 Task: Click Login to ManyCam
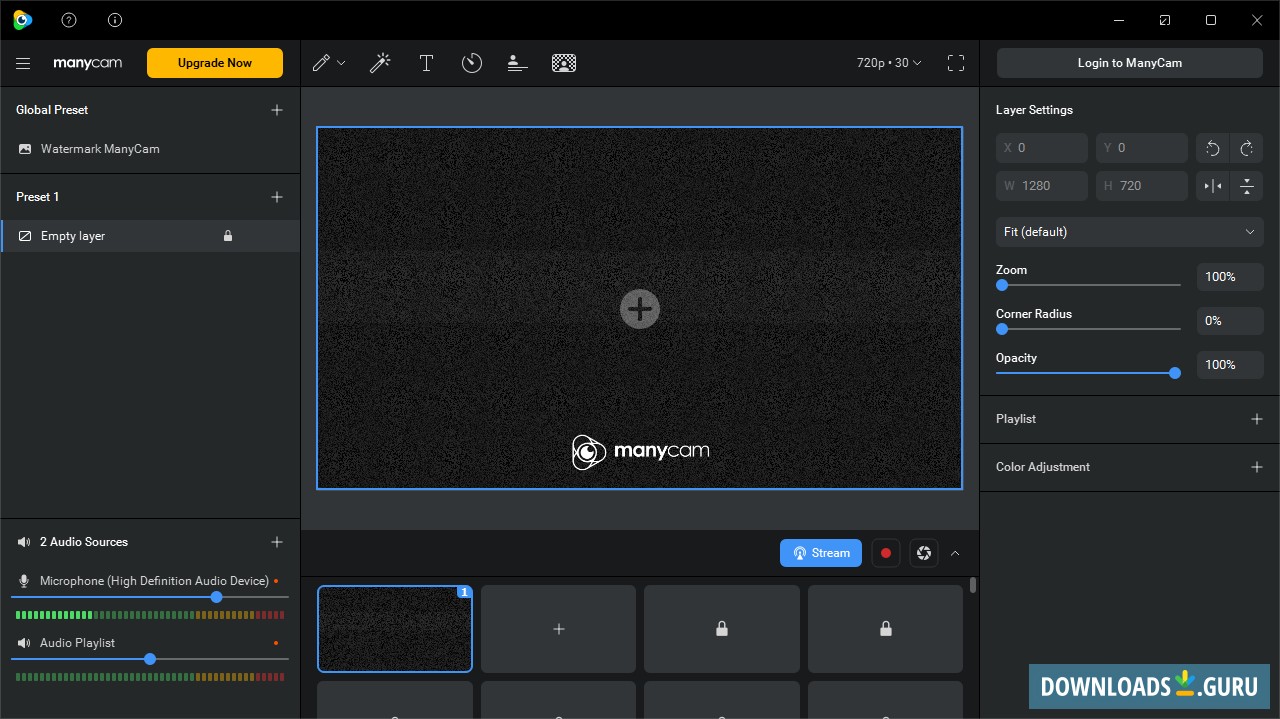point(1129,62)
